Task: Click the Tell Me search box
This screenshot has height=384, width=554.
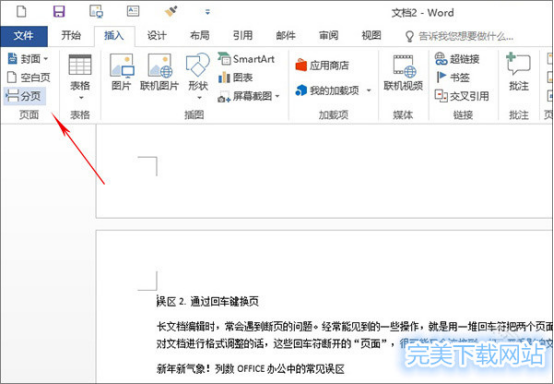Action: click(459, 36)
